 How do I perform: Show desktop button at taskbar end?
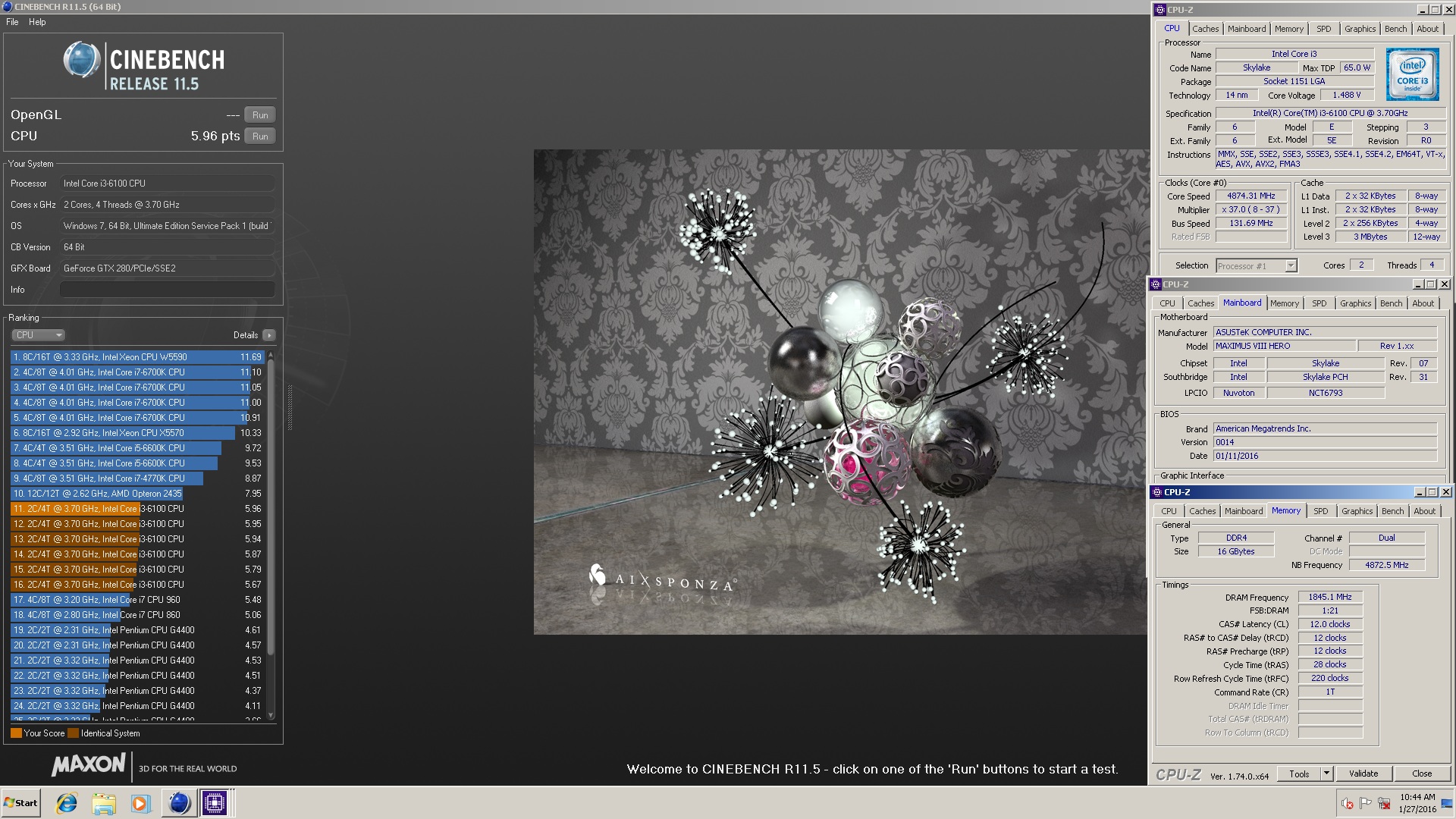(1447, 803)
